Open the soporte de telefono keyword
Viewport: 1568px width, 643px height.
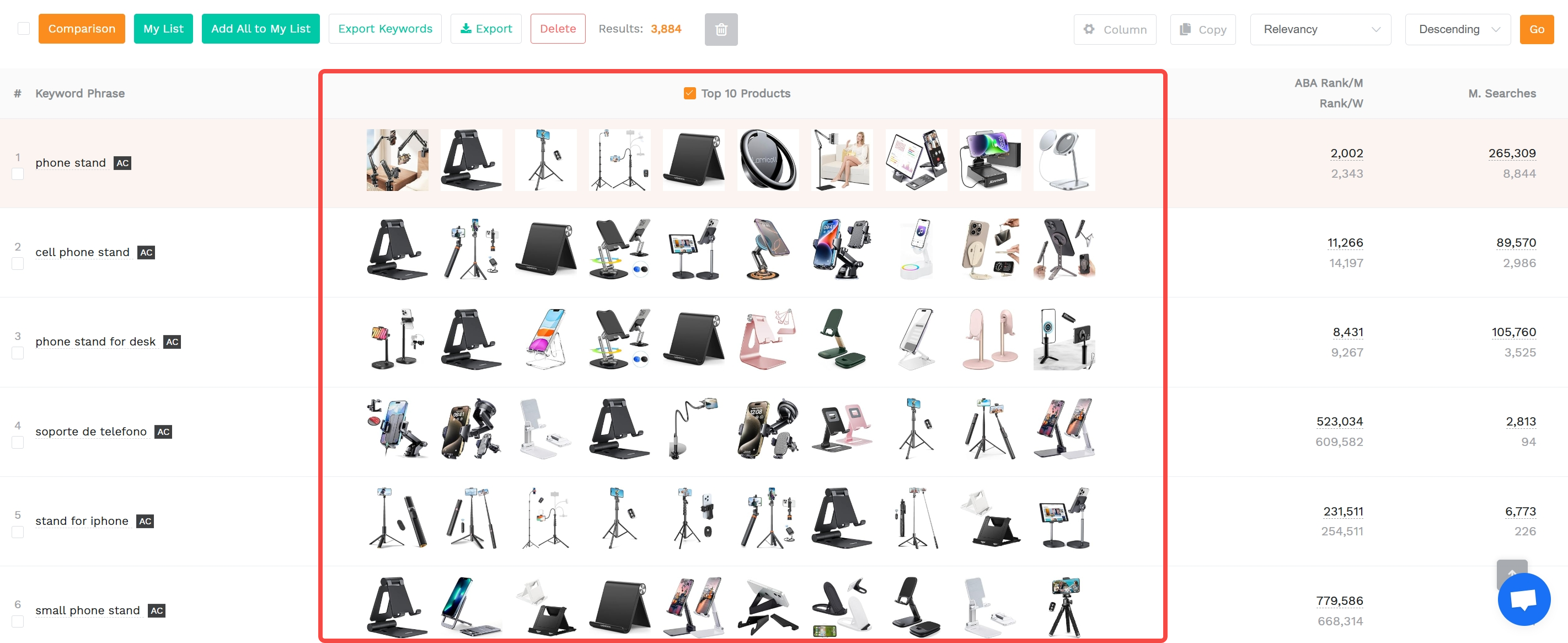[x=90, y=432]
